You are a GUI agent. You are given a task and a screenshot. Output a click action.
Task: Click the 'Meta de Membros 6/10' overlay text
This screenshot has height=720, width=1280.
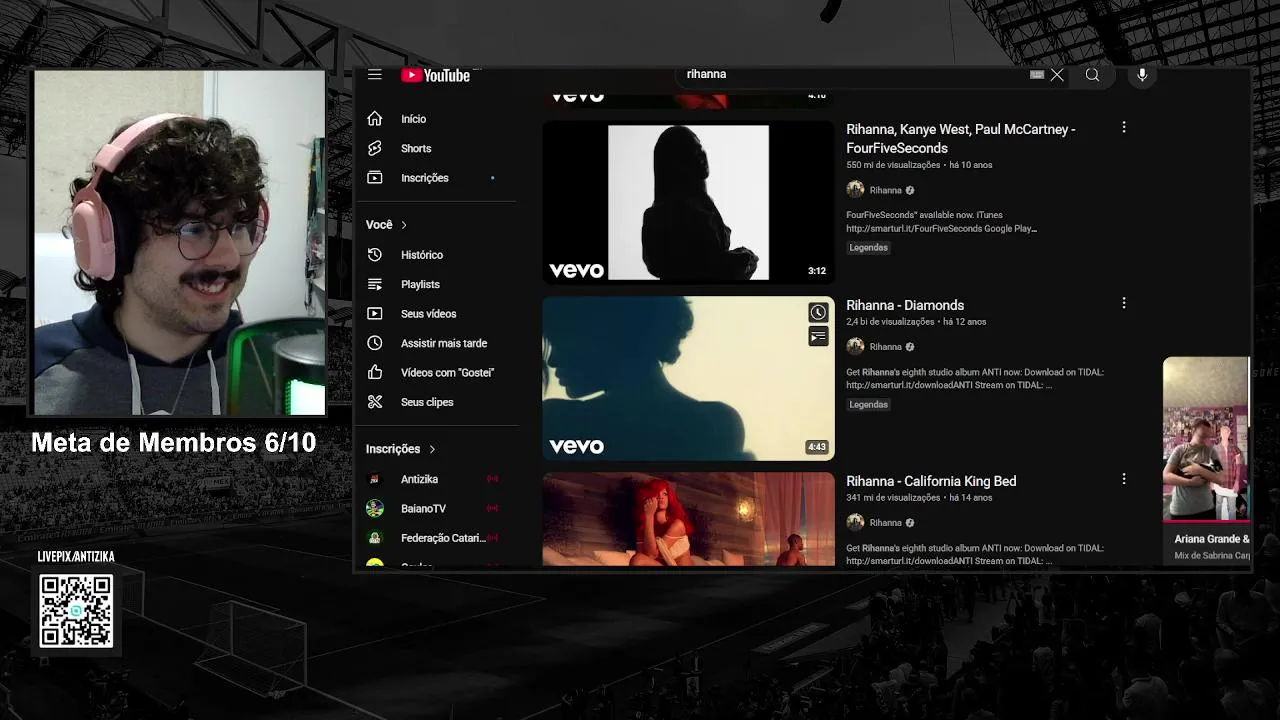coord(173,442)
